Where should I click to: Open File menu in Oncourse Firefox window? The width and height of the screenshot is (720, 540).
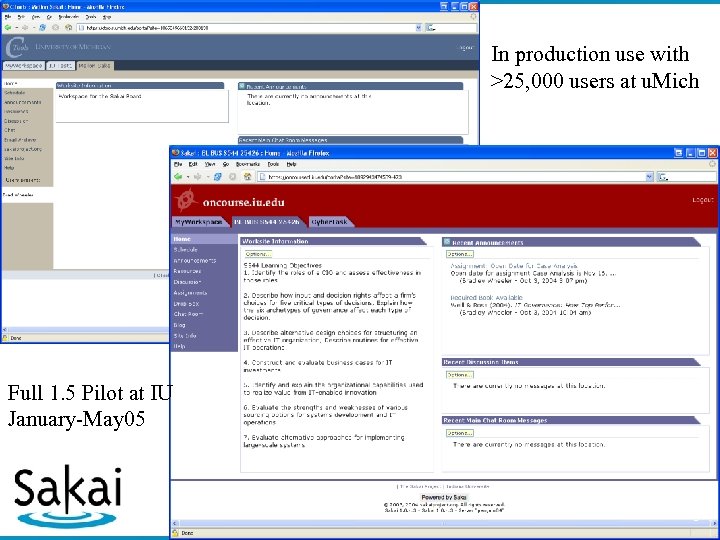point(178,164)
